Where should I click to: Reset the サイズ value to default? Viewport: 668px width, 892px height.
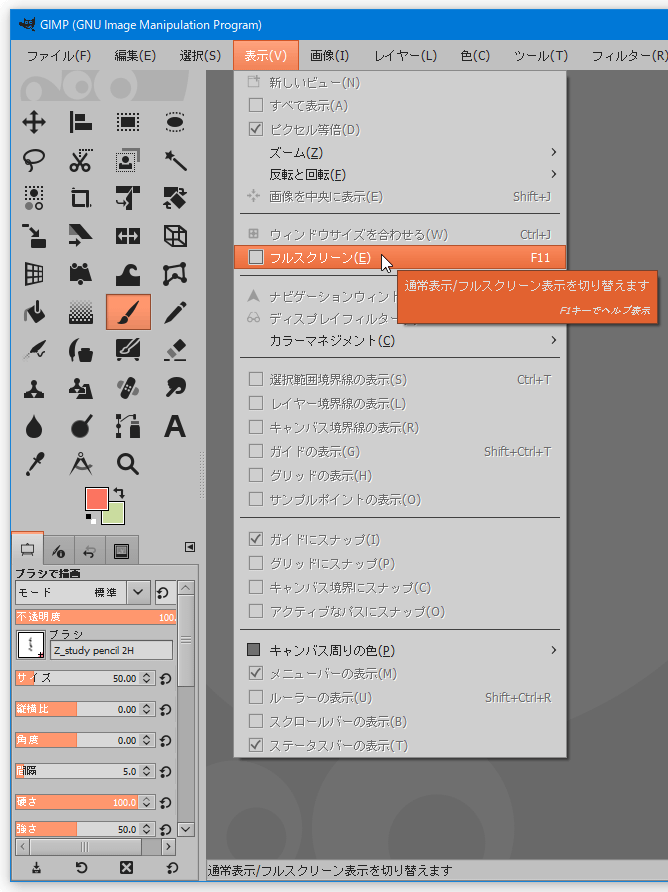tap(166, 679)
